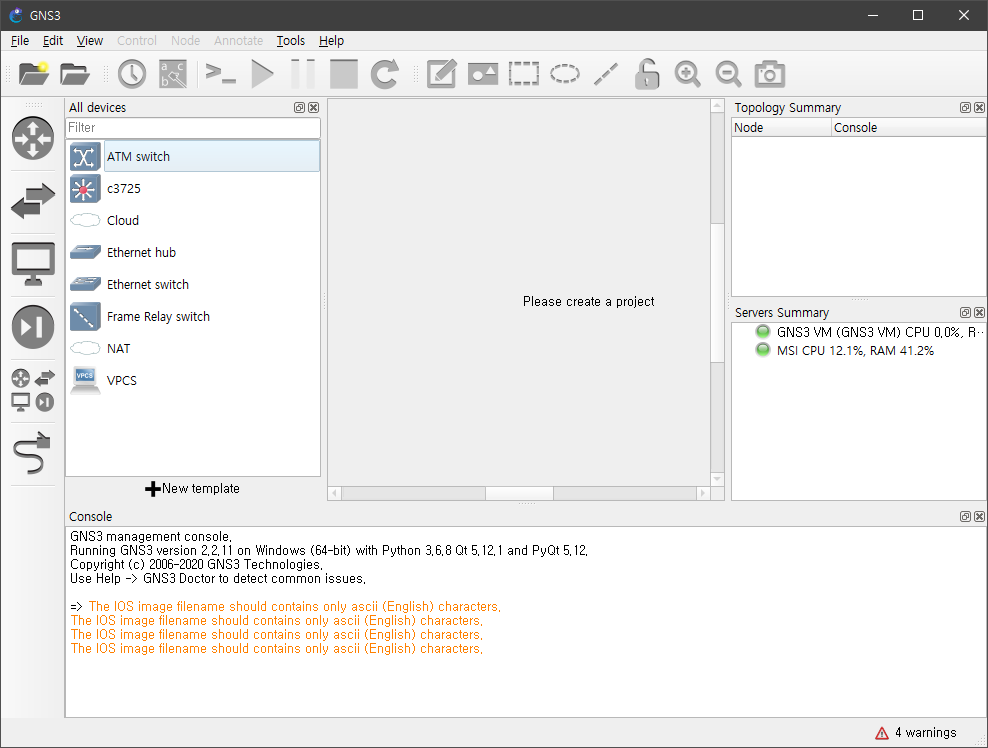Toggle show/hide interface labels icon

pos(173,74)
